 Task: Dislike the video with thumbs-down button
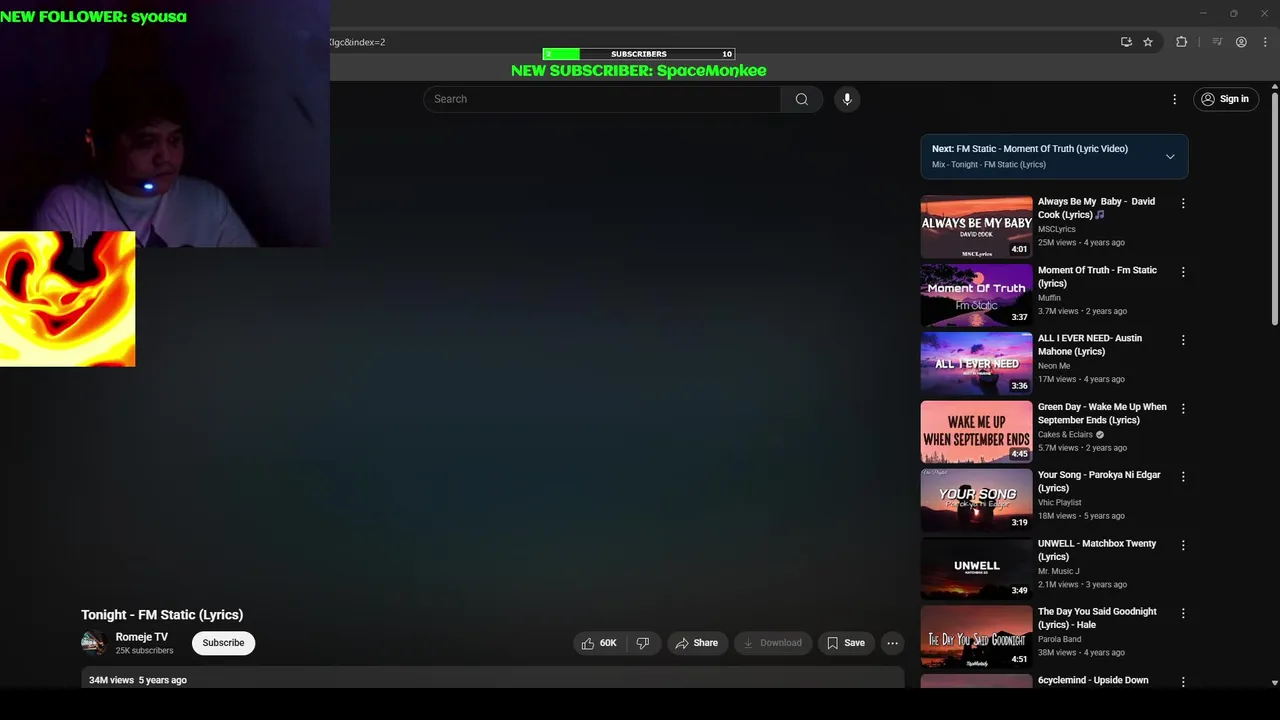click(x=643, y=643)
